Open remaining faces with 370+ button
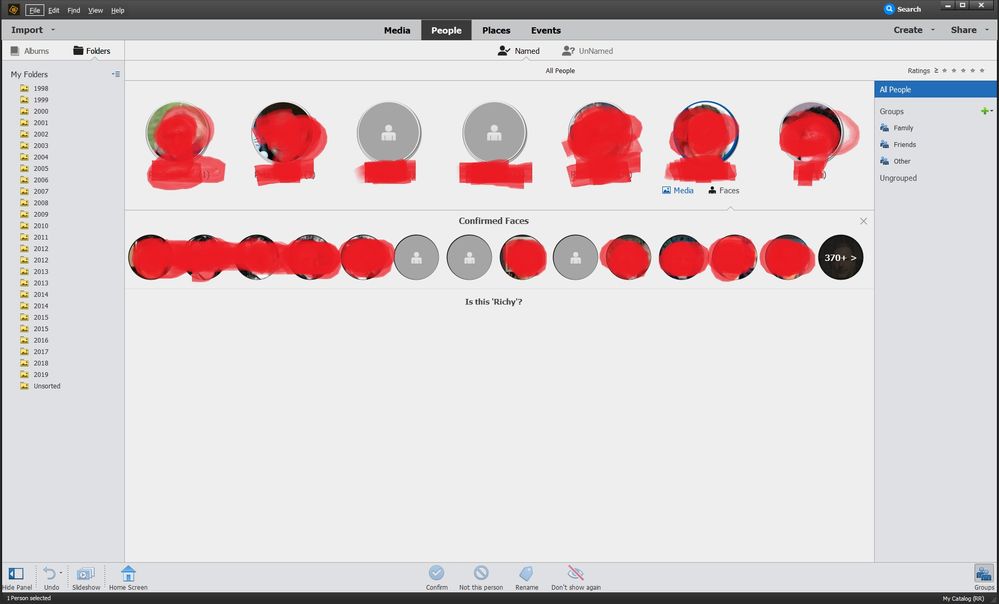This screenshot has height=604, width=999. [x=840, y=257]
